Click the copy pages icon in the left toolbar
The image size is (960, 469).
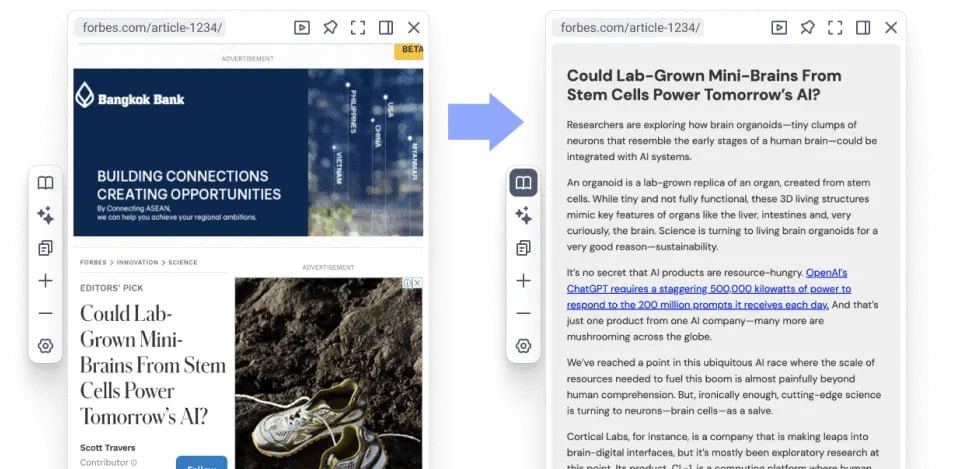[x=45, y=248]
